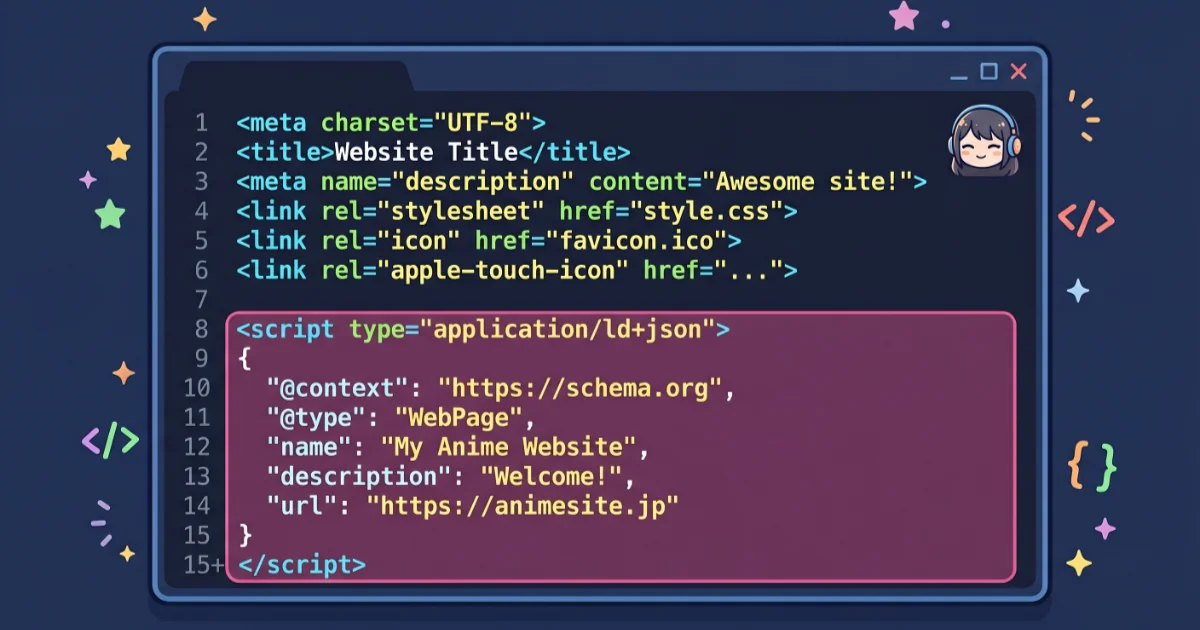Screen dimensions: 1200x630
Task: Close the code editor window
Action: pos(1019,71)
